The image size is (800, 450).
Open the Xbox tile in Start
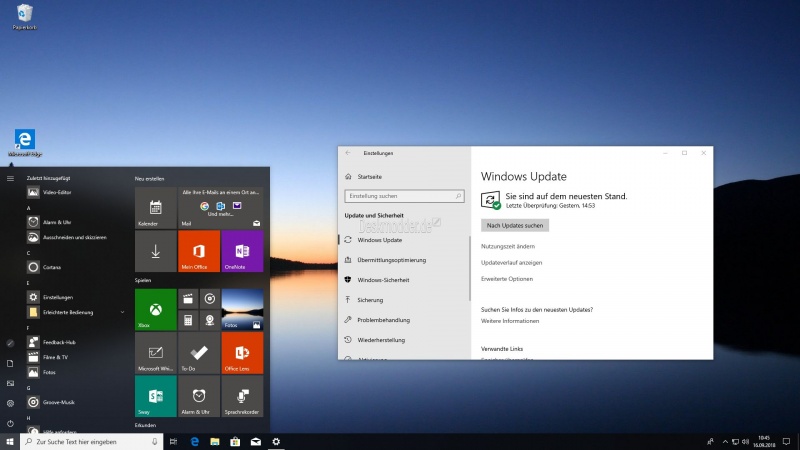(x=156, y=310)
